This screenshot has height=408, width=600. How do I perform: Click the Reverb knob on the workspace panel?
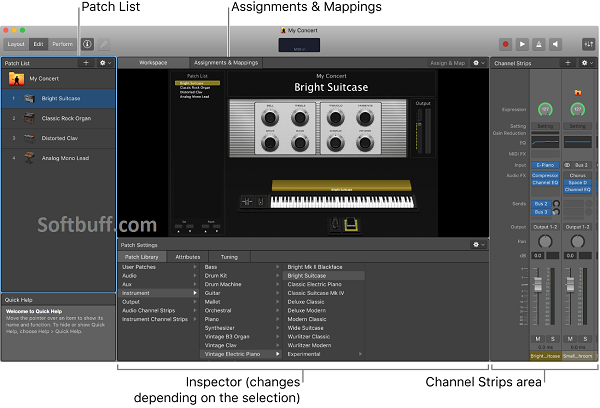click(365, 143)
